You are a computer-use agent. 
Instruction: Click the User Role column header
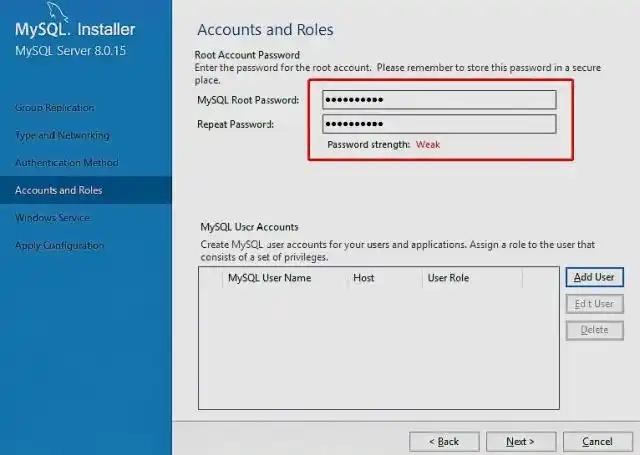pyautogui.click(x=448, y=278)
